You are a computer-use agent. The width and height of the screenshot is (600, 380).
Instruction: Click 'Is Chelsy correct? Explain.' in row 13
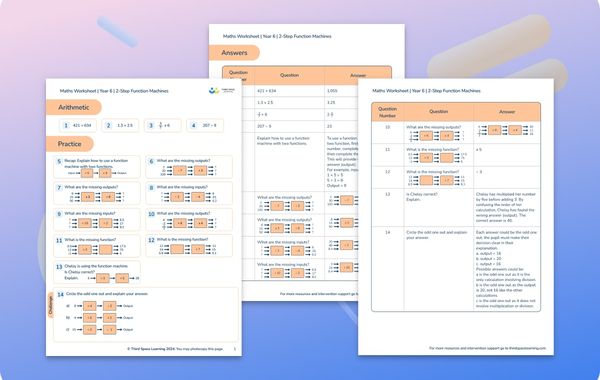pyautogui.click(x=422, y=197)
